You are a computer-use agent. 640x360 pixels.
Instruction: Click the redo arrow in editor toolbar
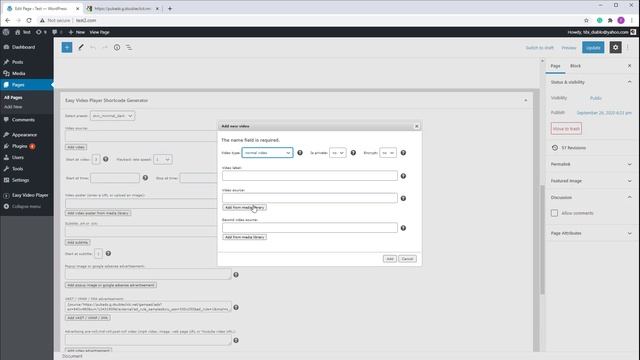coord(104,47)
